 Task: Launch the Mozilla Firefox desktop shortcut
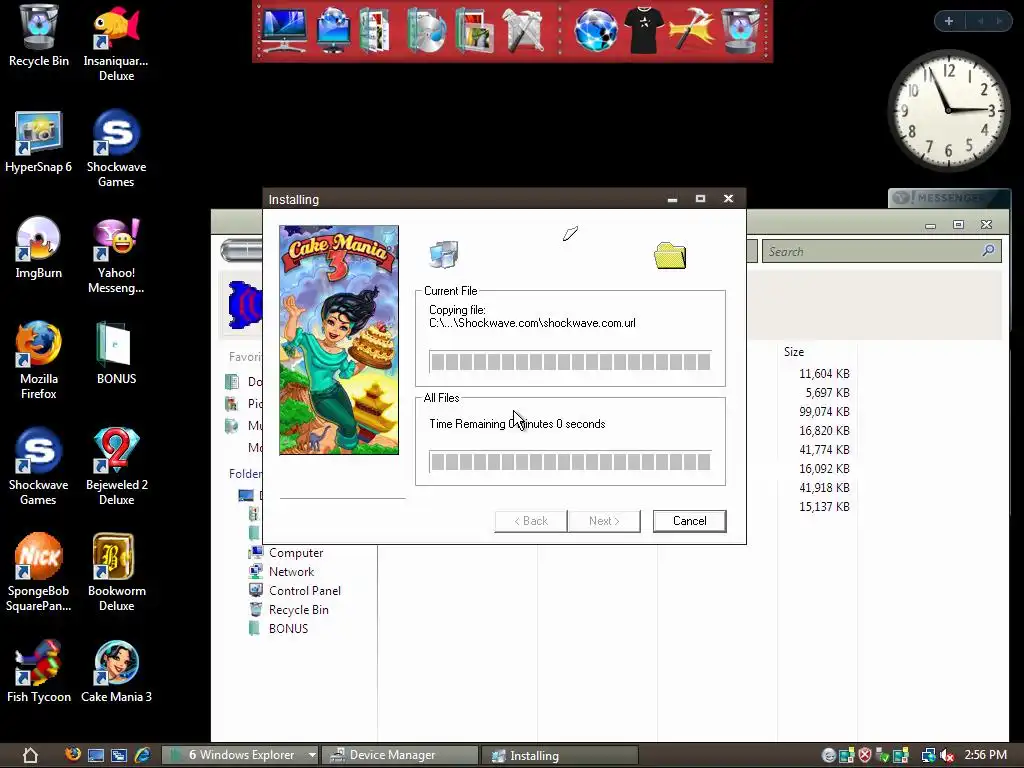pyautogui.click(x=39, y=360)
